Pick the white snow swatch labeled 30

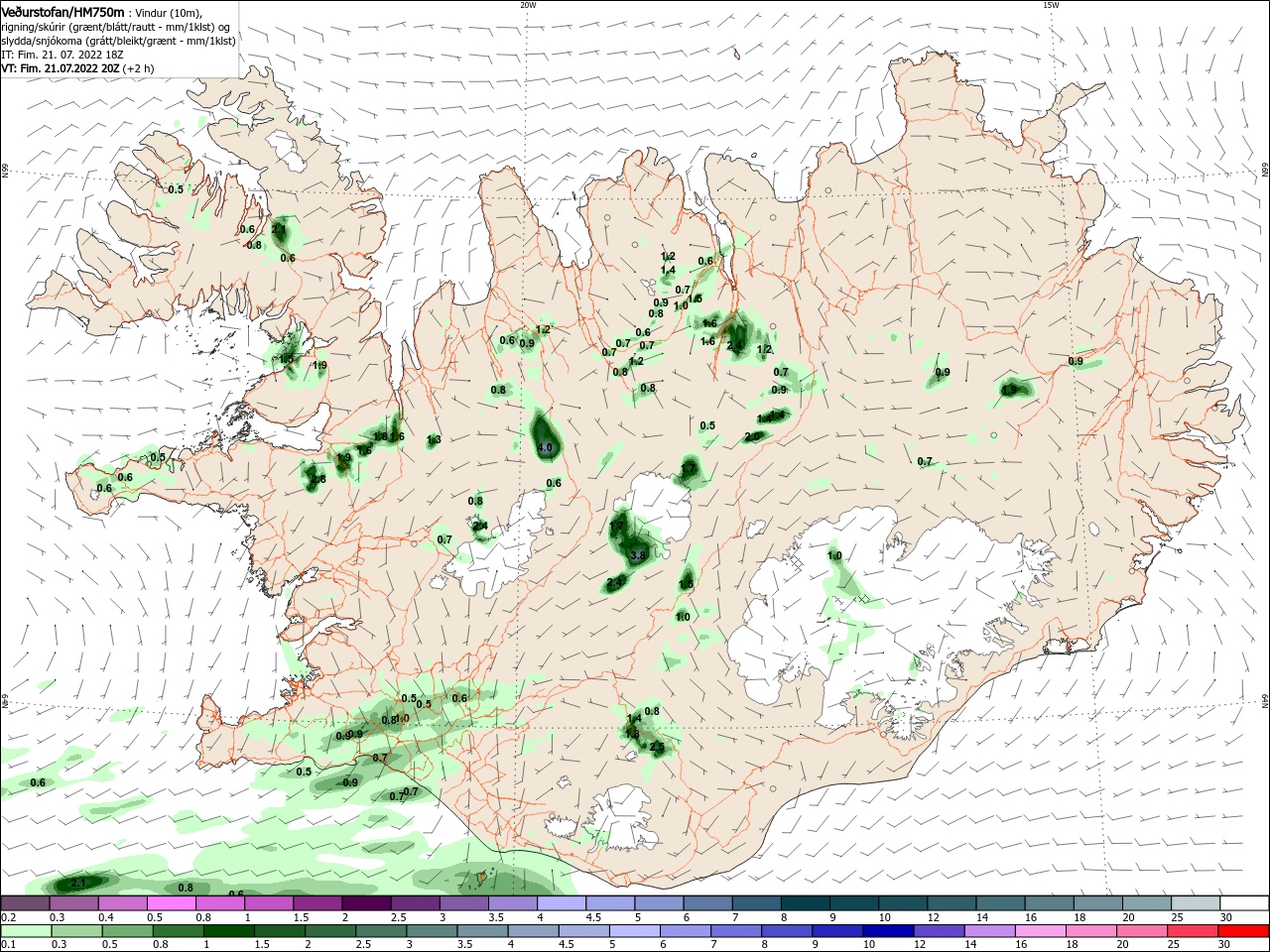(x=1245, y=903)
